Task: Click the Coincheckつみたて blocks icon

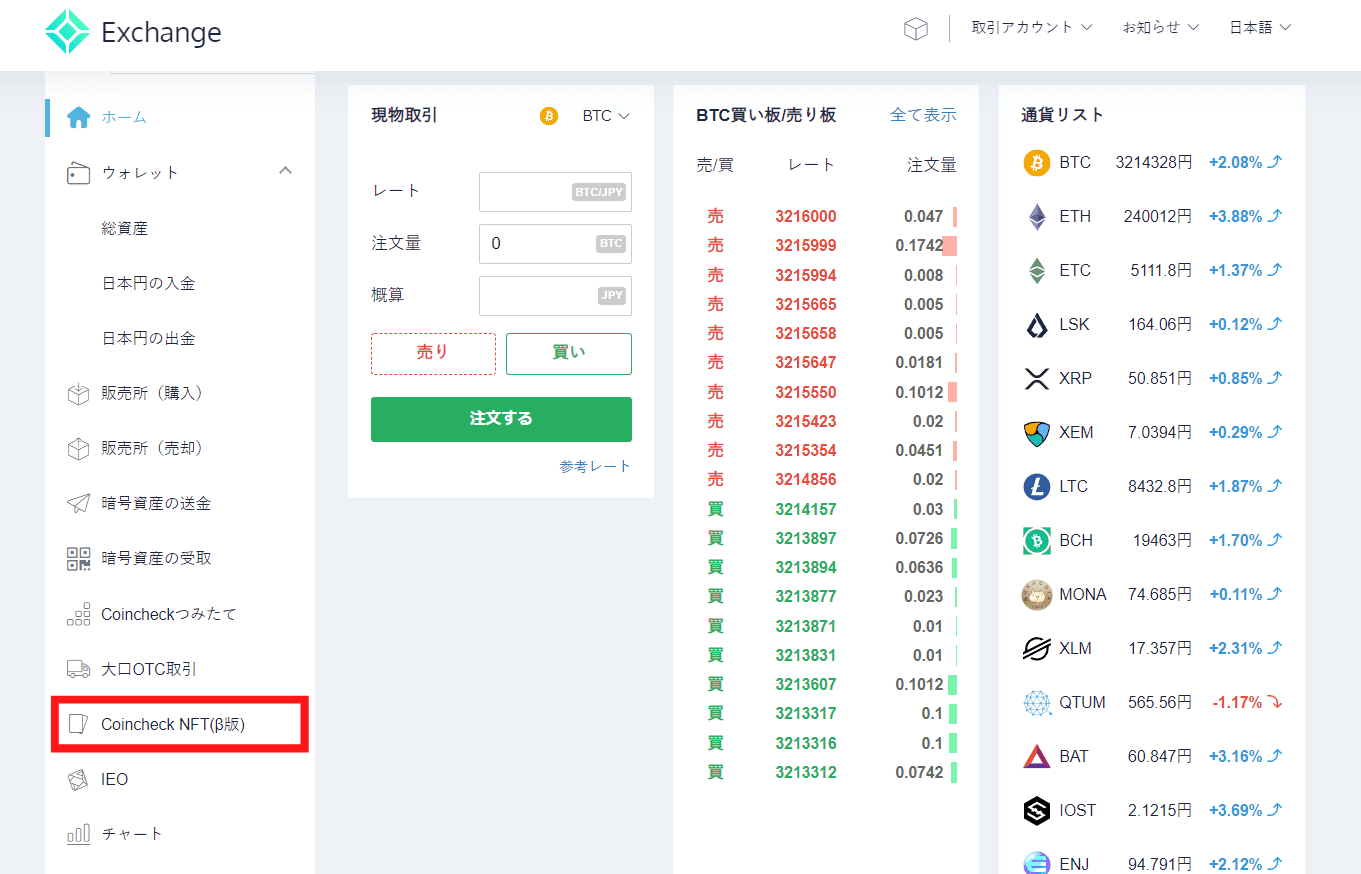Action: (79, 614)
